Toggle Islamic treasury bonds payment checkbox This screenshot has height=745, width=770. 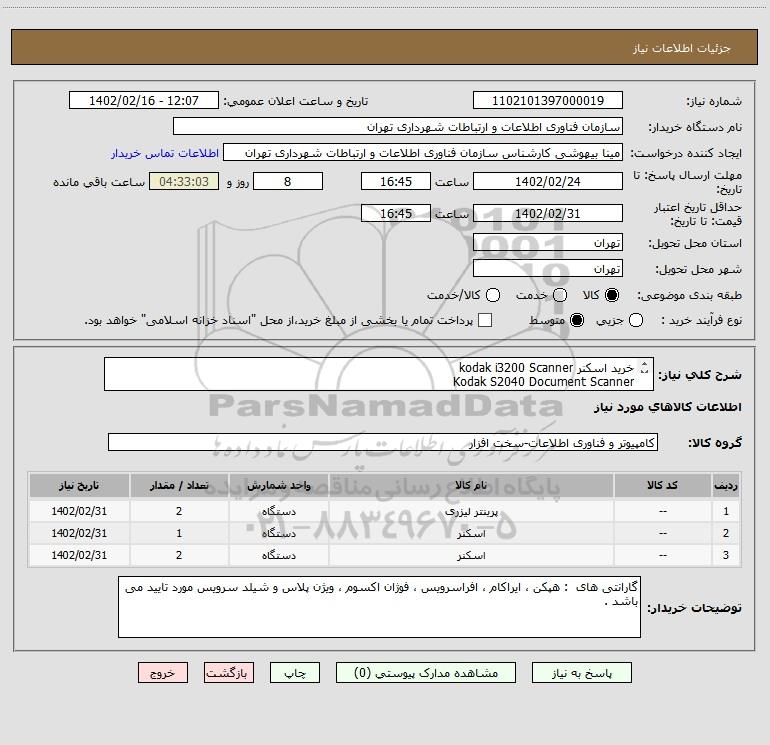pos(485,321)
